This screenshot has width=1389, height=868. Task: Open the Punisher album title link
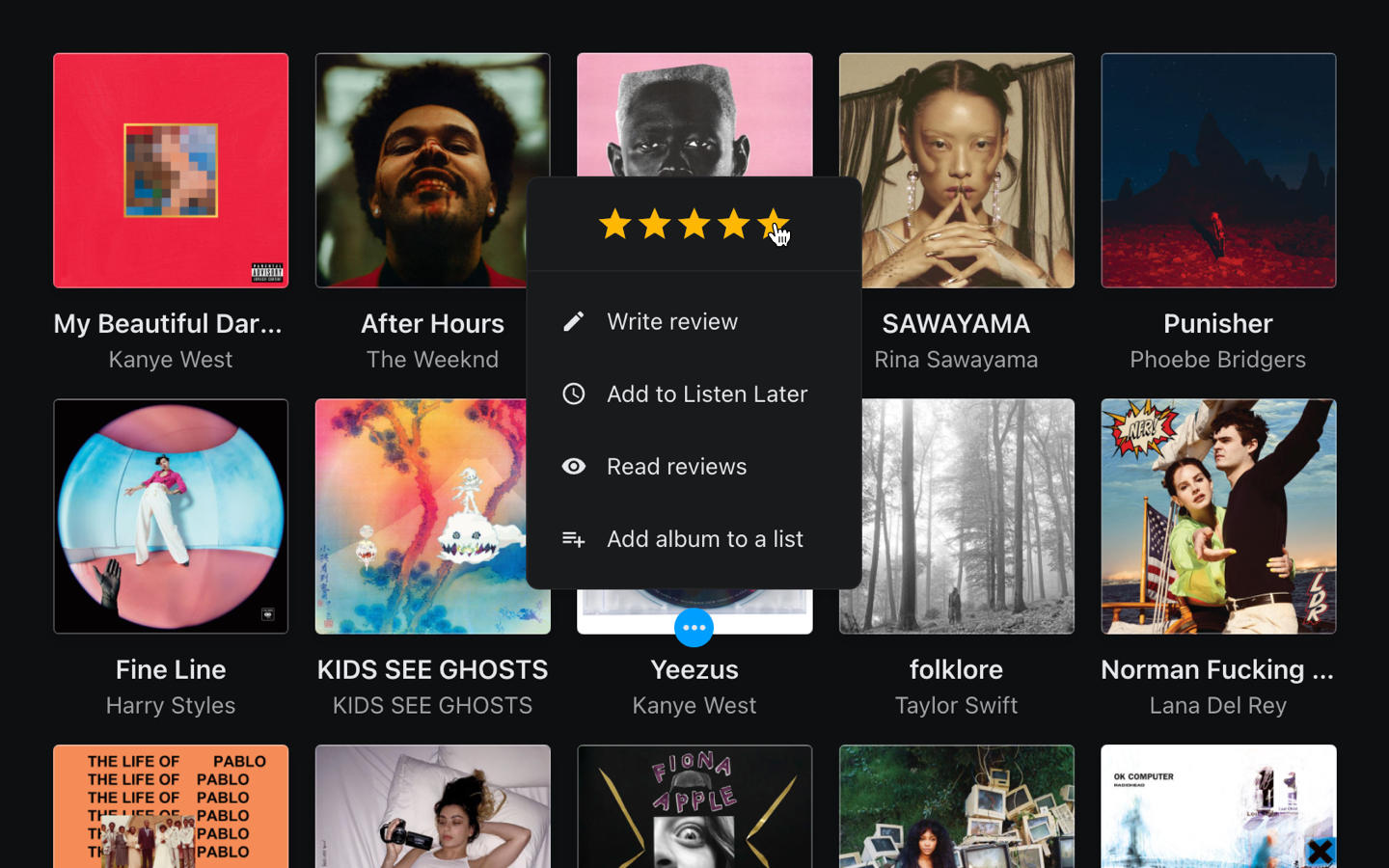tap(1217, 324)
